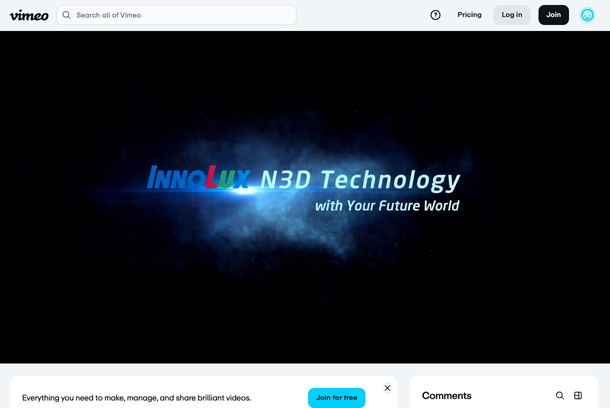Click the search magnifier icon in the search bar

tap(67, 15)
